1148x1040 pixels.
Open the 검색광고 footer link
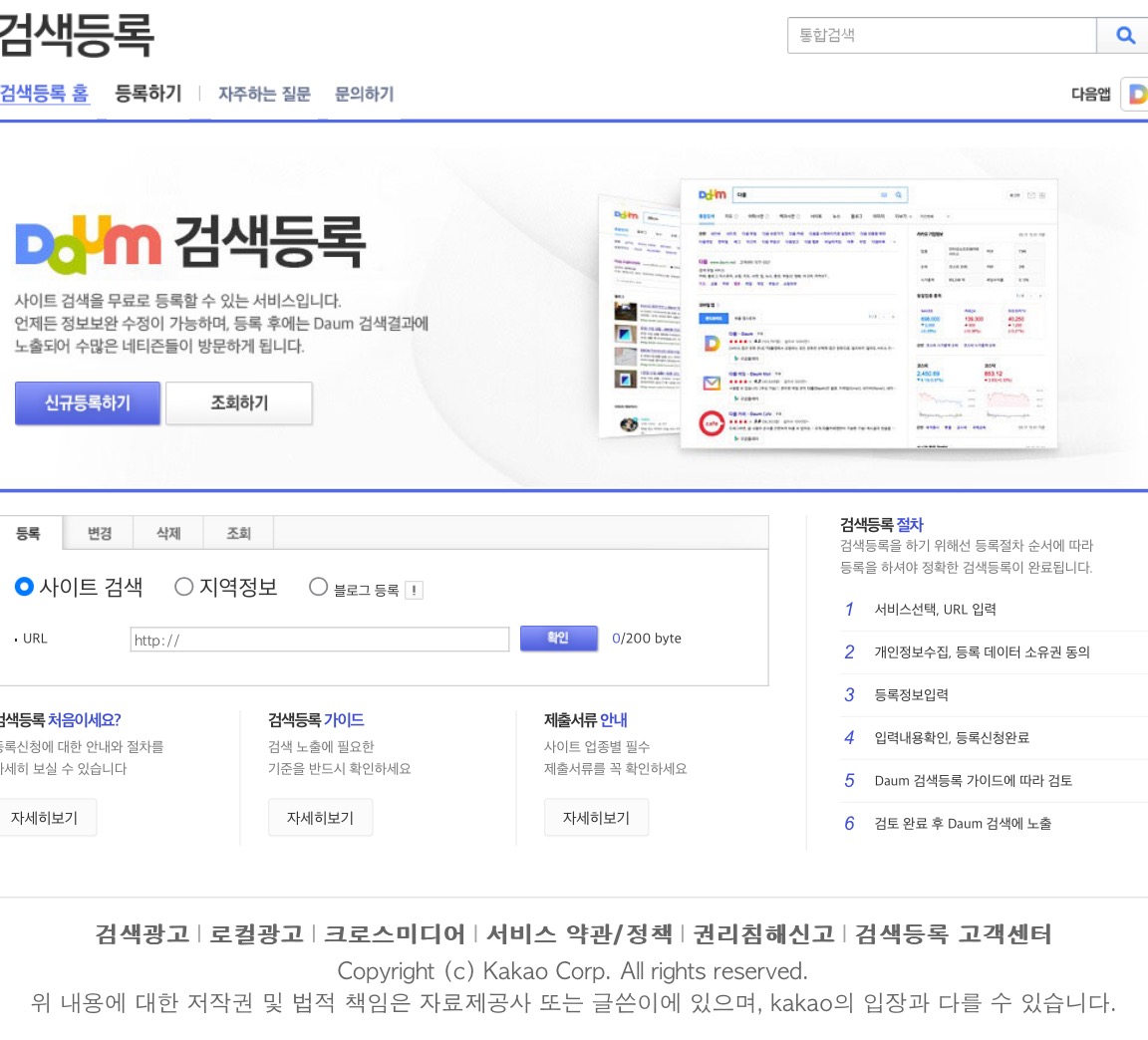(143, 933)
